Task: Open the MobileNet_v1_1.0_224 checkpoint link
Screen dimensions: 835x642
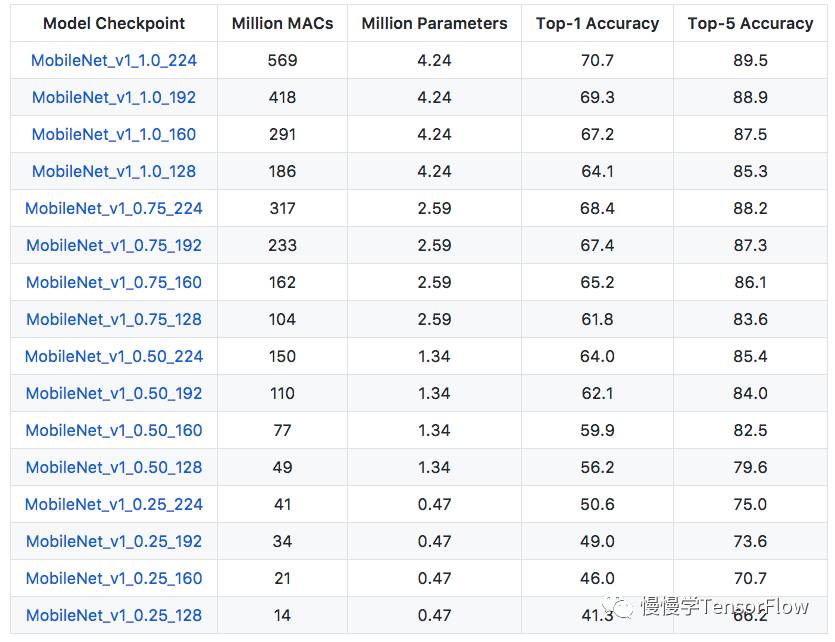Action: [x=114, y=60]
